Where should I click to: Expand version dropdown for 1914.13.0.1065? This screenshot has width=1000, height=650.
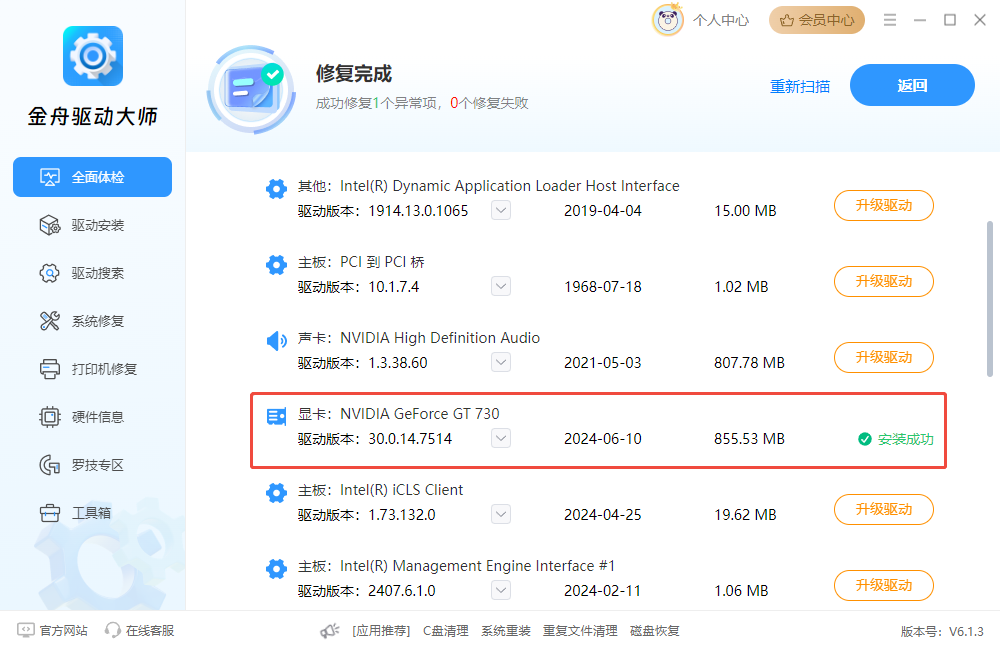pos(501,210)
